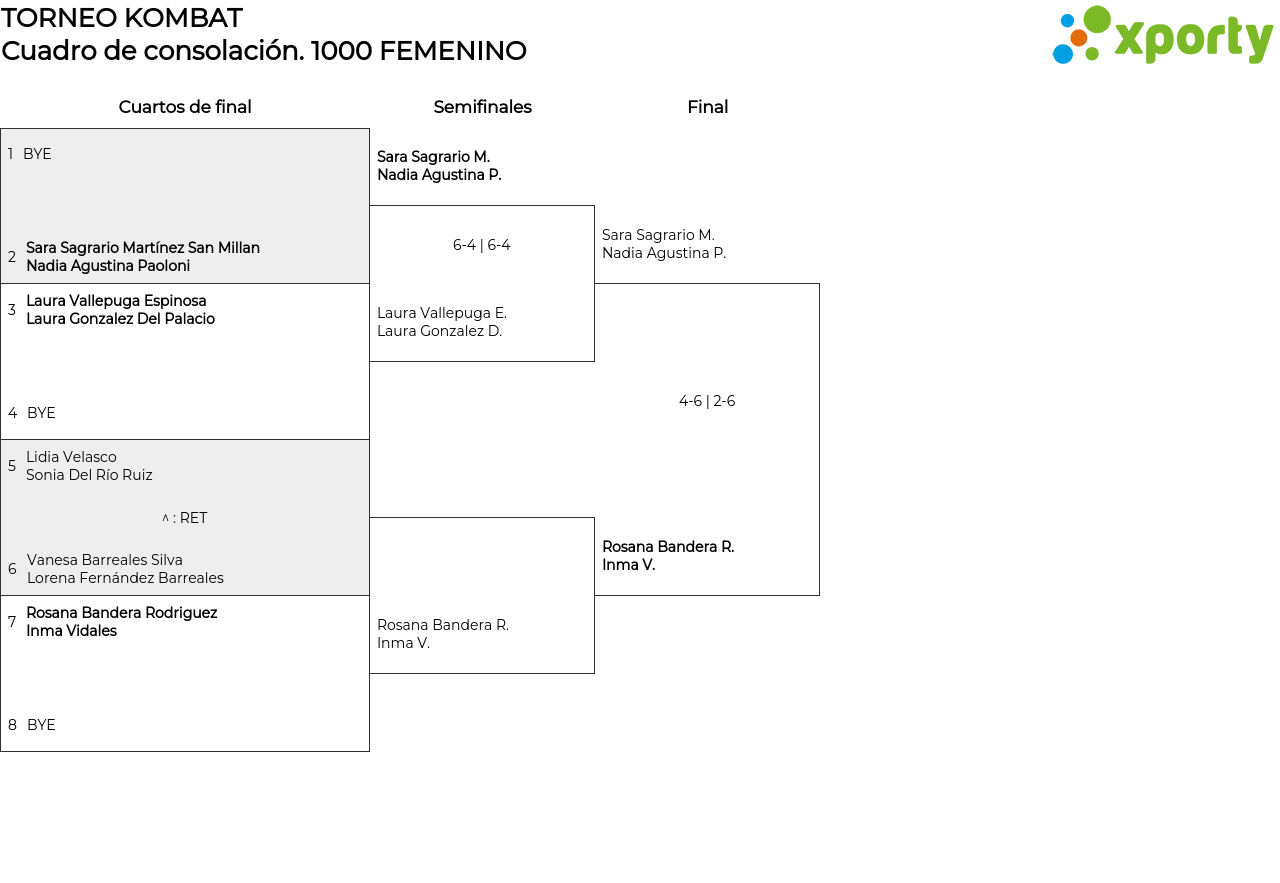Image resolution: width=1280 pixels, height=883 pixels.
Task: Click the BYE in slot 8
Action: (41, 725)
